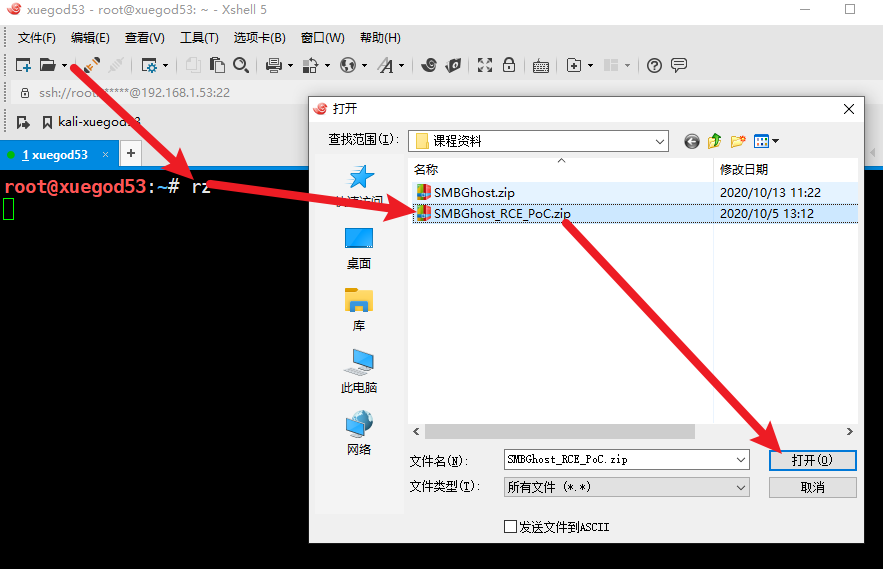
Task: Open session properties gear icon
Action: [x=149, y=65]
